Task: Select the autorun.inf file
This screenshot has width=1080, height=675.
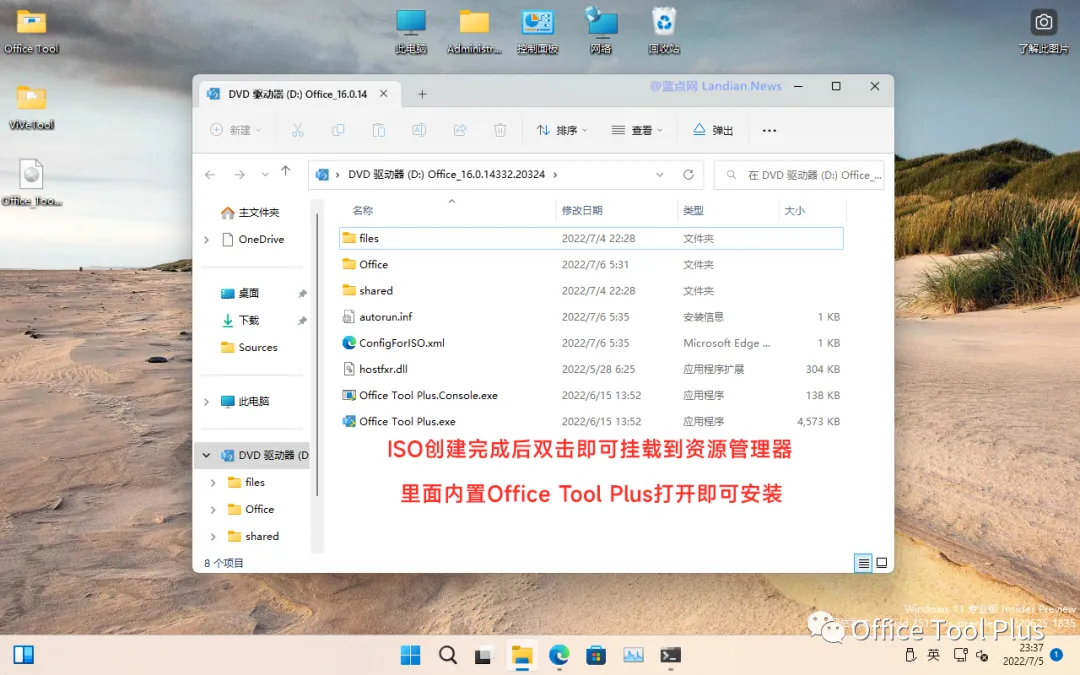Action: [591, 317]
